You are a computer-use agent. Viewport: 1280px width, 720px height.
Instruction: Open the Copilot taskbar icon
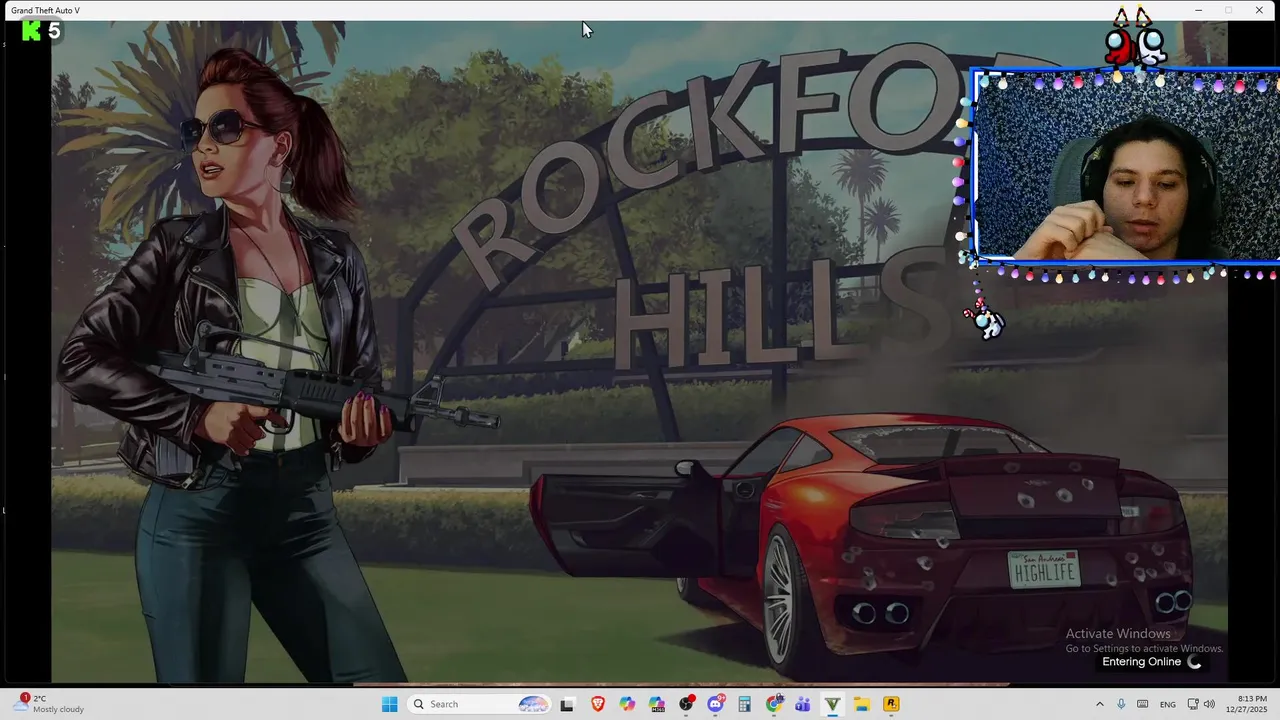(627, 704)
